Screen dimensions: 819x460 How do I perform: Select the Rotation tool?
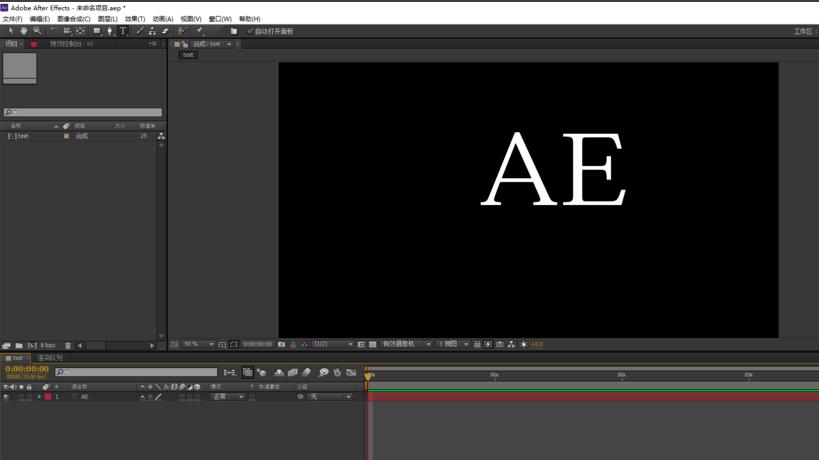pyautogui.click(x=53, y=31)
